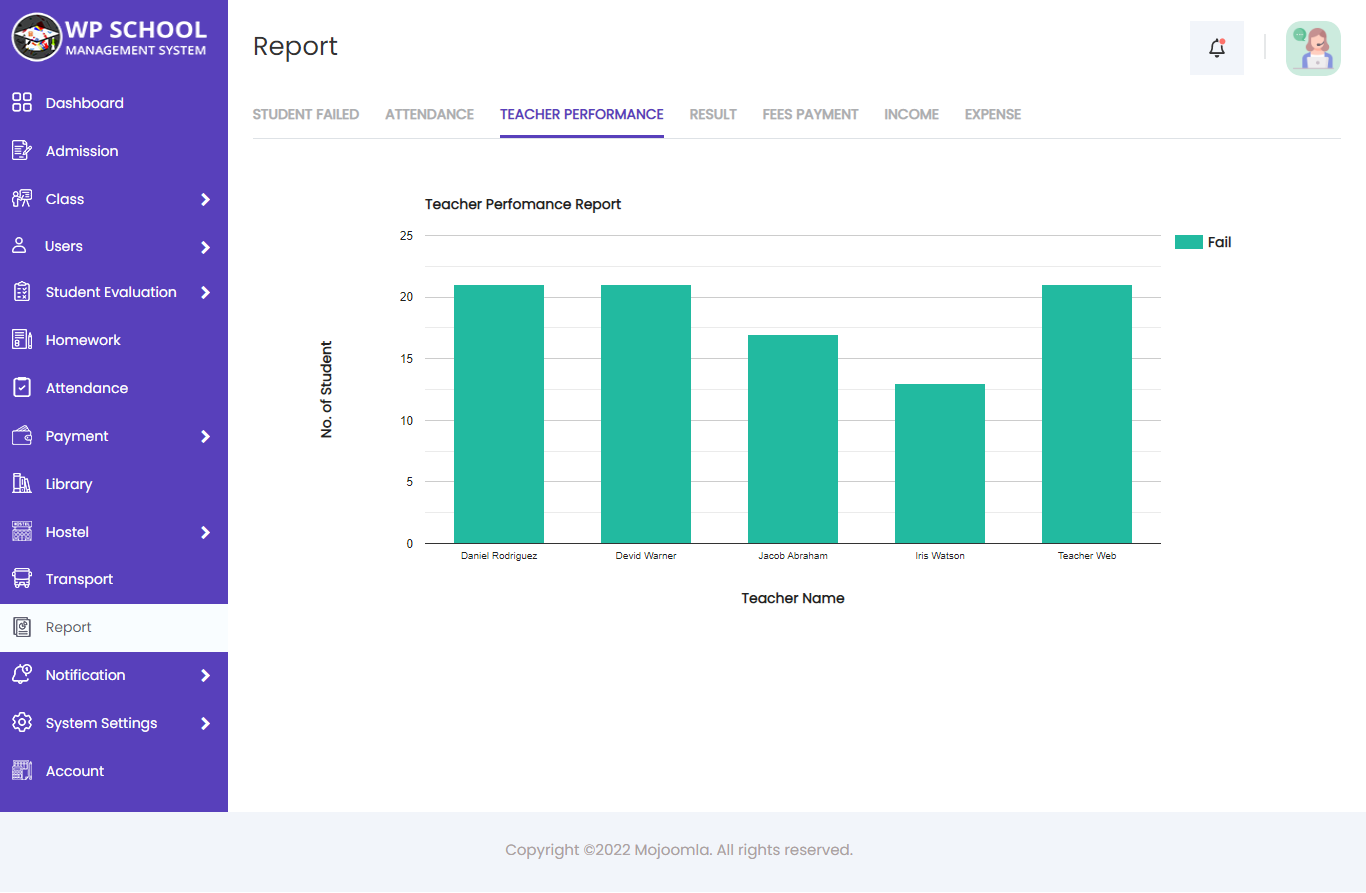The height and width of the screenshot is (893, 1366).
Task: Open the Expense tab
Action: pos(993,115)
